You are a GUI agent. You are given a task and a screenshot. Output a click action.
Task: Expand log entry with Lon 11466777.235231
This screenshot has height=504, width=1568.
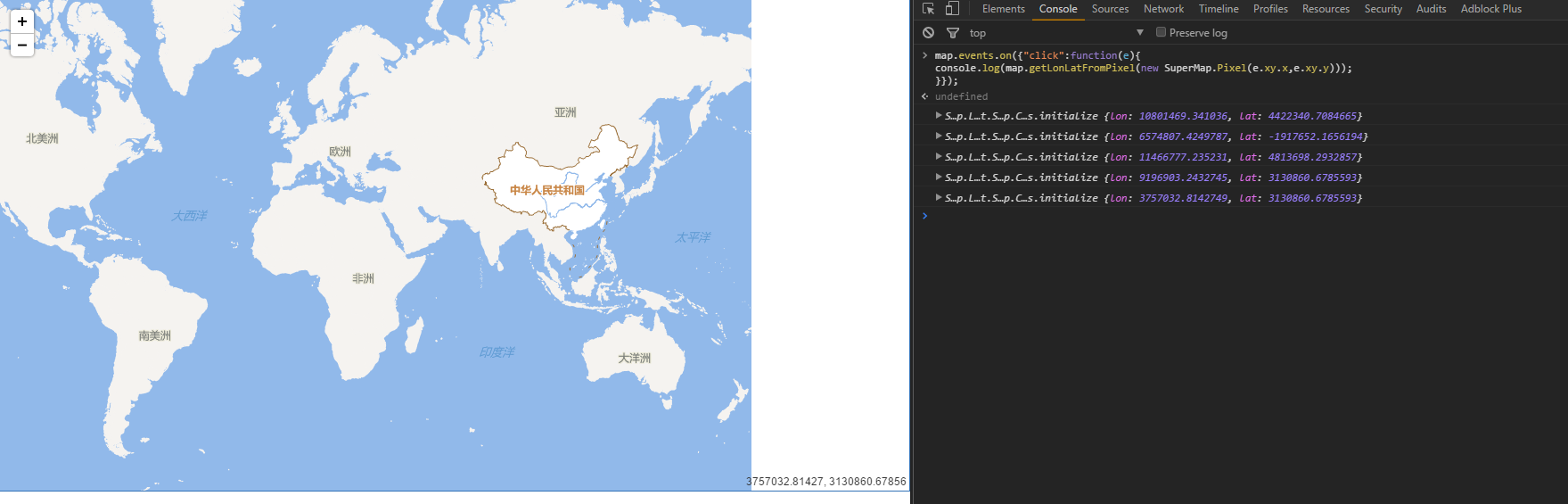click(x=939, y=157)
